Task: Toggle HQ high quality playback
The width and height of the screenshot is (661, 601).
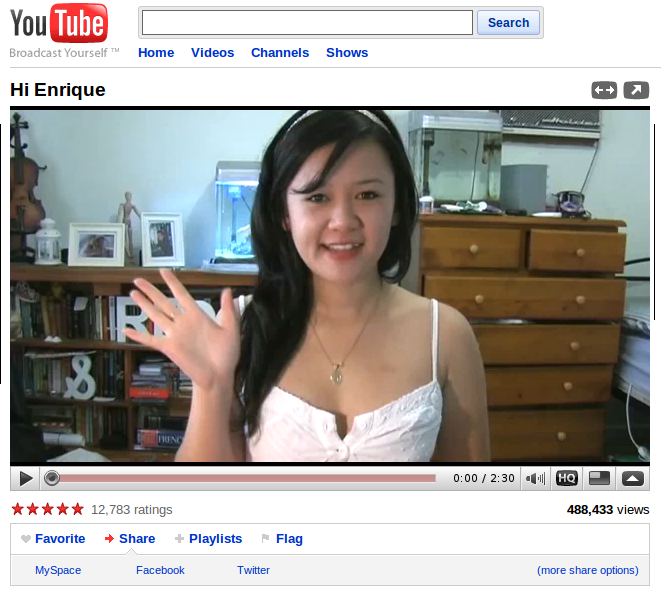Action: (567, 478)
